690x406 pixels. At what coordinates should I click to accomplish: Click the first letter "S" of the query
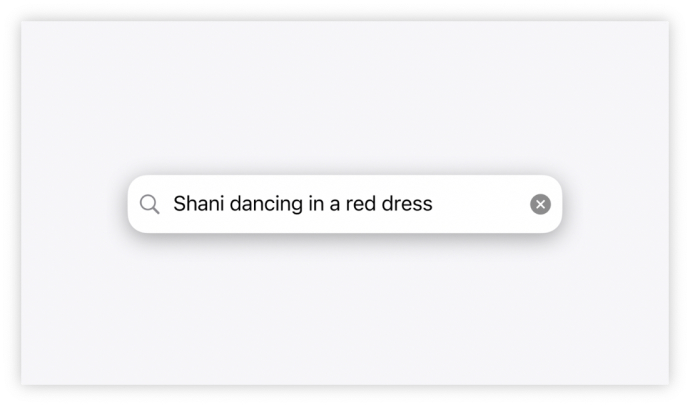click(180, 204)
